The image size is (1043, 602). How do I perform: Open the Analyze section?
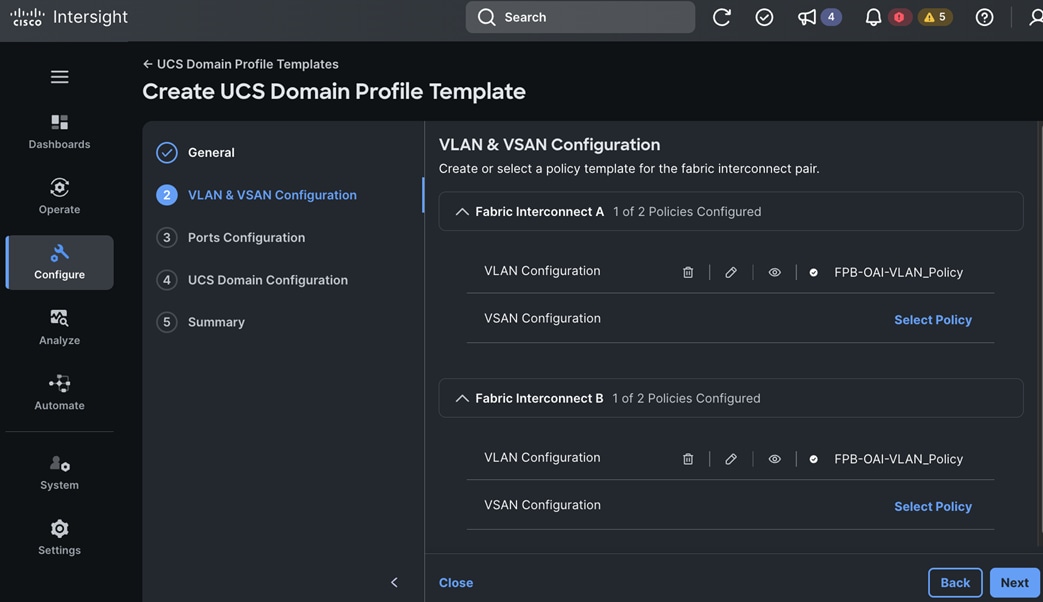tap(59, 327)
